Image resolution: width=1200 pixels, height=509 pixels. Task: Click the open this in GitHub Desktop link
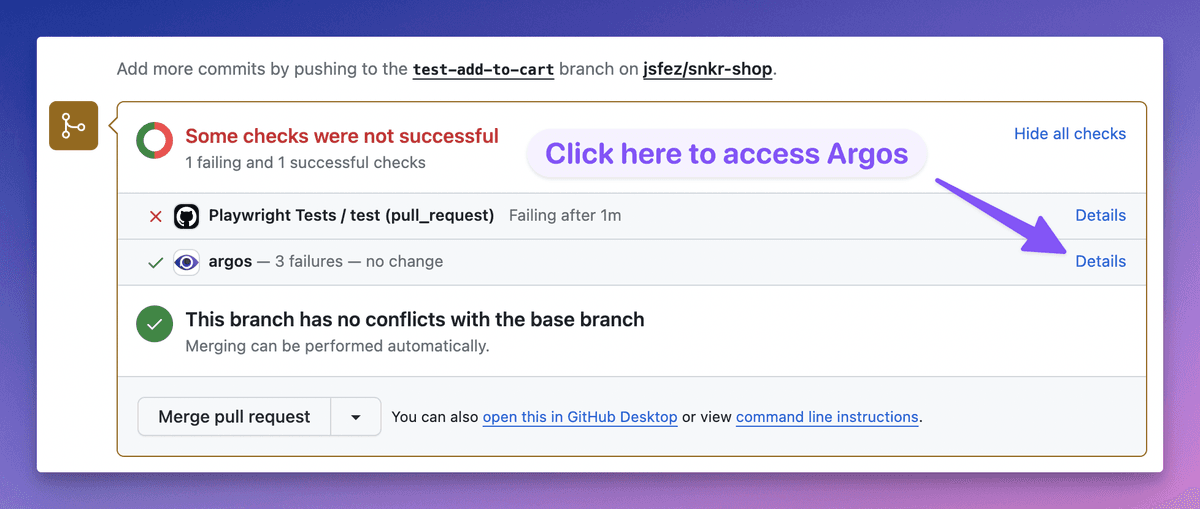click(580, 417)
